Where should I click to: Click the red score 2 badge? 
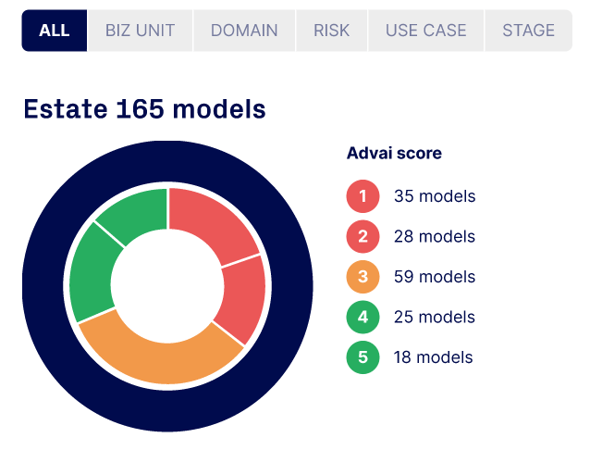point(363,236)
